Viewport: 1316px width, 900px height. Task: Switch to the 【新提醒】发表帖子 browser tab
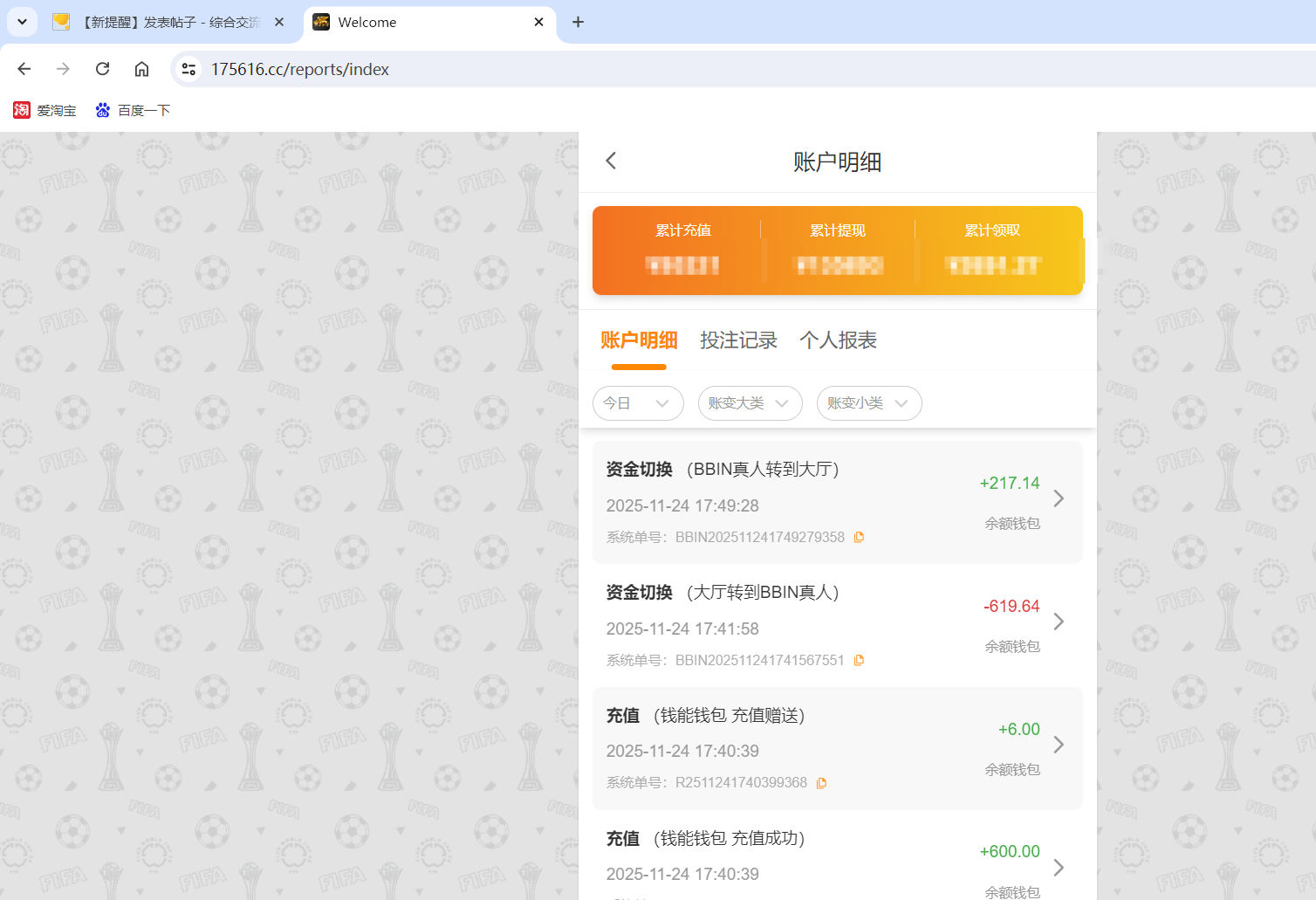166,22
